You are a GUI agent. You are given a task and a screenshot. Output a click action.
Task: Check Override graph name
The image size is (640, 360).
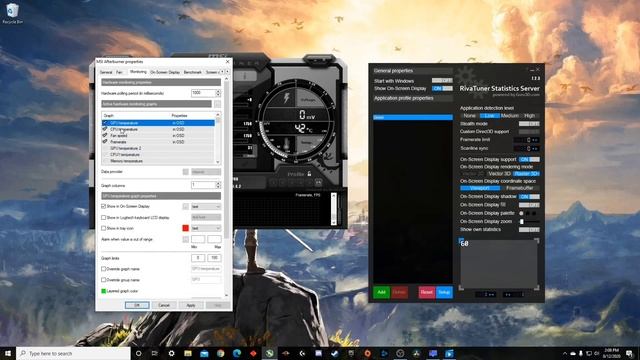pyautogui.click(x=104, y=269)
